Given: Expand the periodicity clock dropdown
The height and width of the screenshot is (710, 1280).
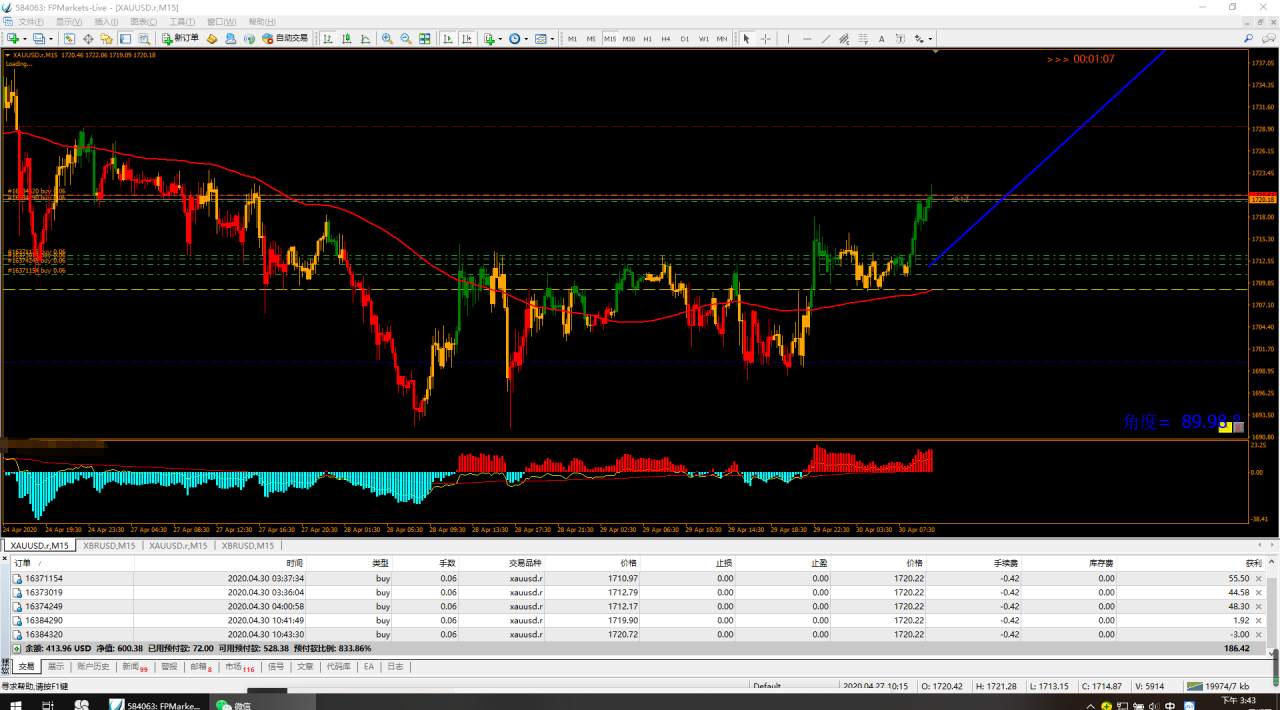Looking at the screenshot, I should point(526,39).
